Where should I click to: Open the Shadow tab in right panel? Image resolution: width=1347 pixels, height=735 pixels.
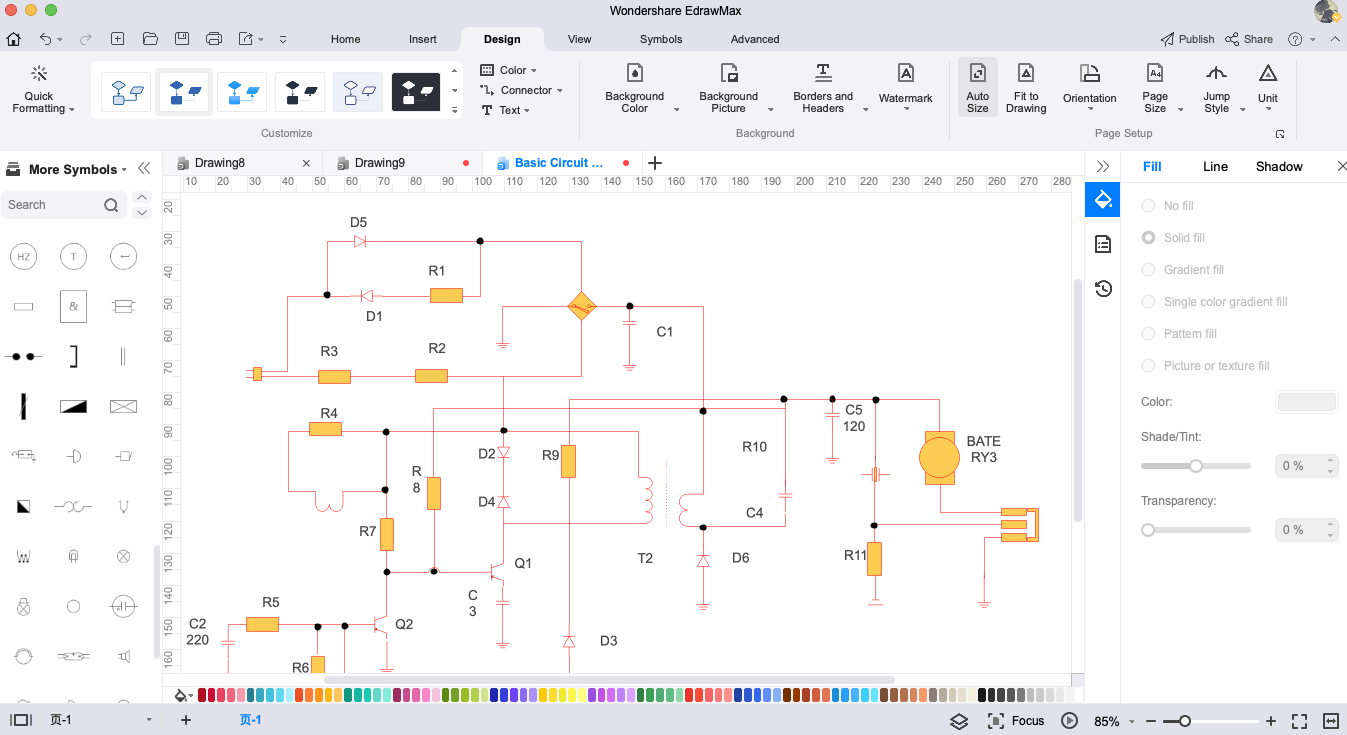point(1279,167)
